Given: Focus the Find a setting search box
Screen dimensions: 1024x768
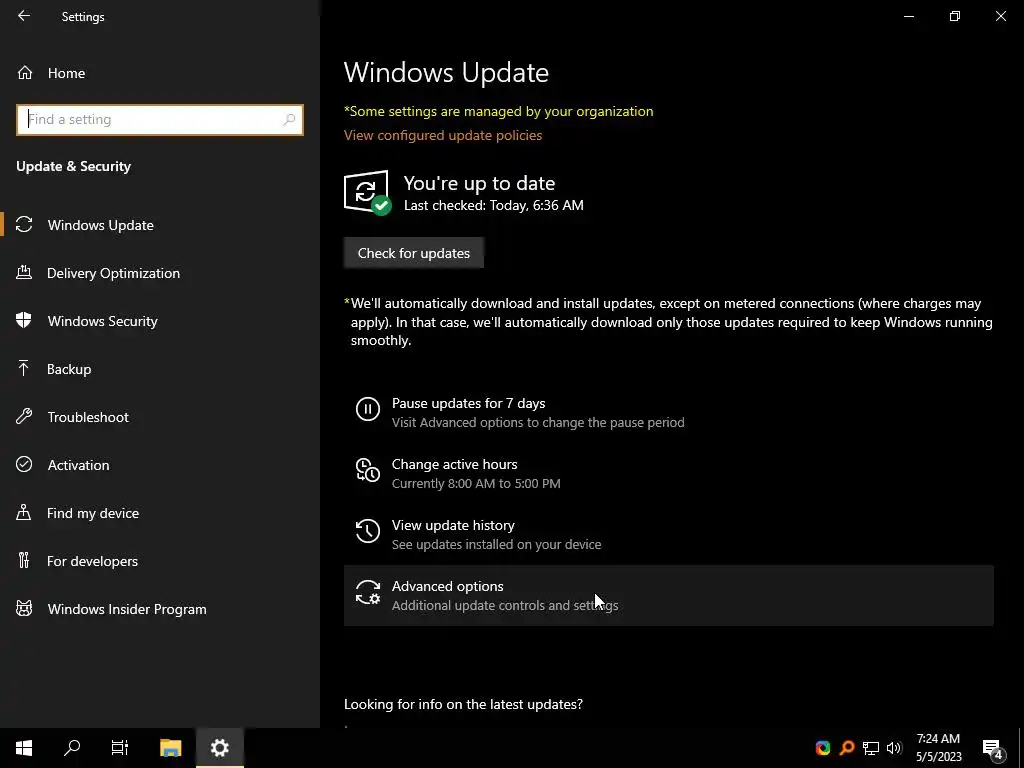Looking at the screenshot, I should [160, 120].
